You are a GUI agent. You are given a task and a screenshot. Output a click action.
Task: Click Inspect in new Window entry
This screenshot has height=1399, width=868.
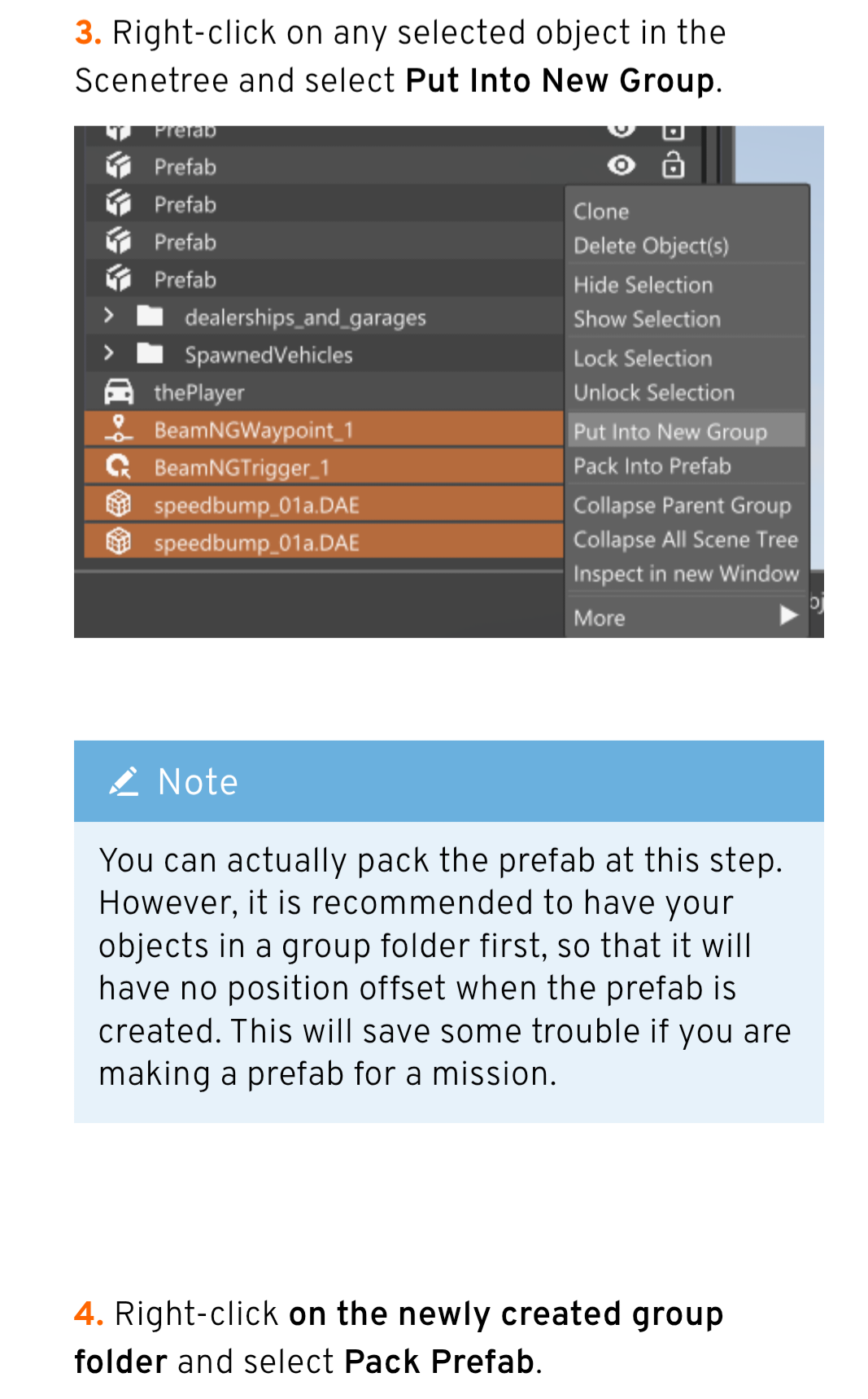pos(685,574)
